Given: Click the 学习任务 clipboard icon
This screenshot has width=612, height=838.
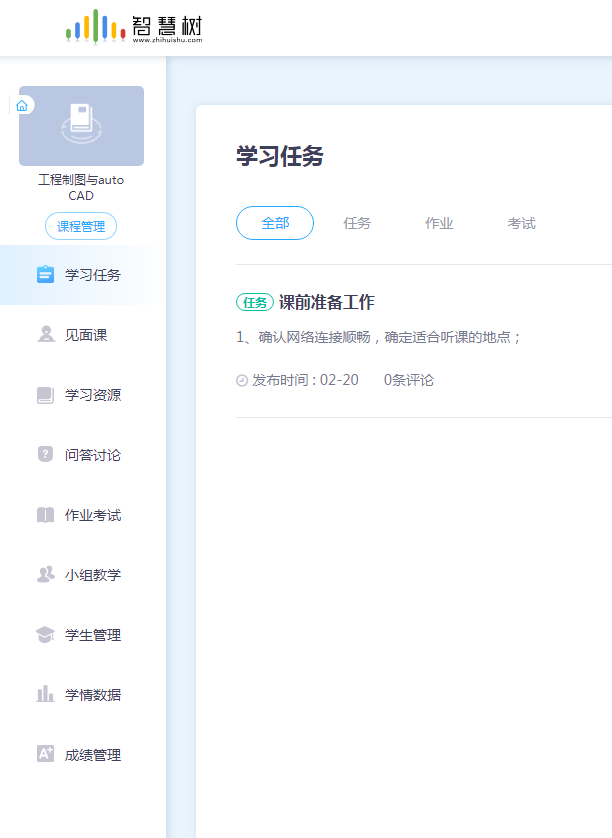Looking at the screenshot, I should [x=45, y=275].
